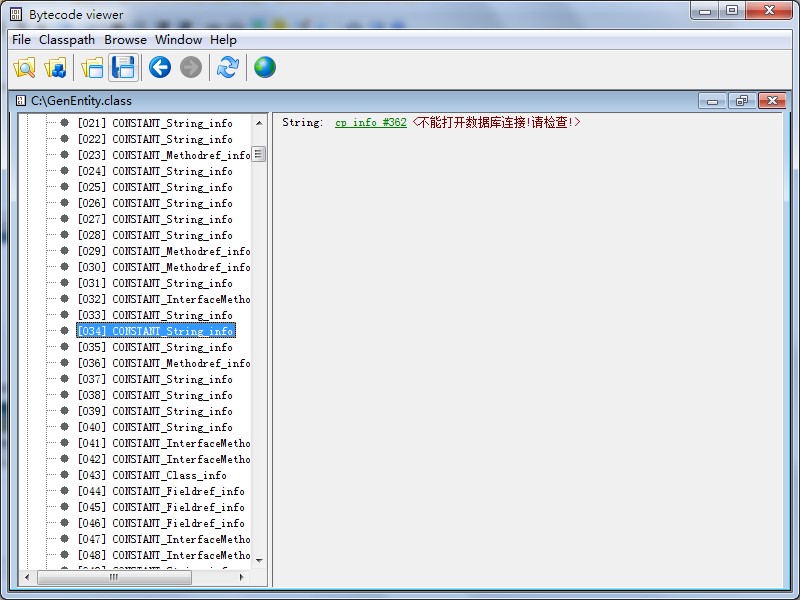Viewport: 800px width, 600px height.
Task: Select [021] CONSTANT_String_info entry
Action: [155, 123]
